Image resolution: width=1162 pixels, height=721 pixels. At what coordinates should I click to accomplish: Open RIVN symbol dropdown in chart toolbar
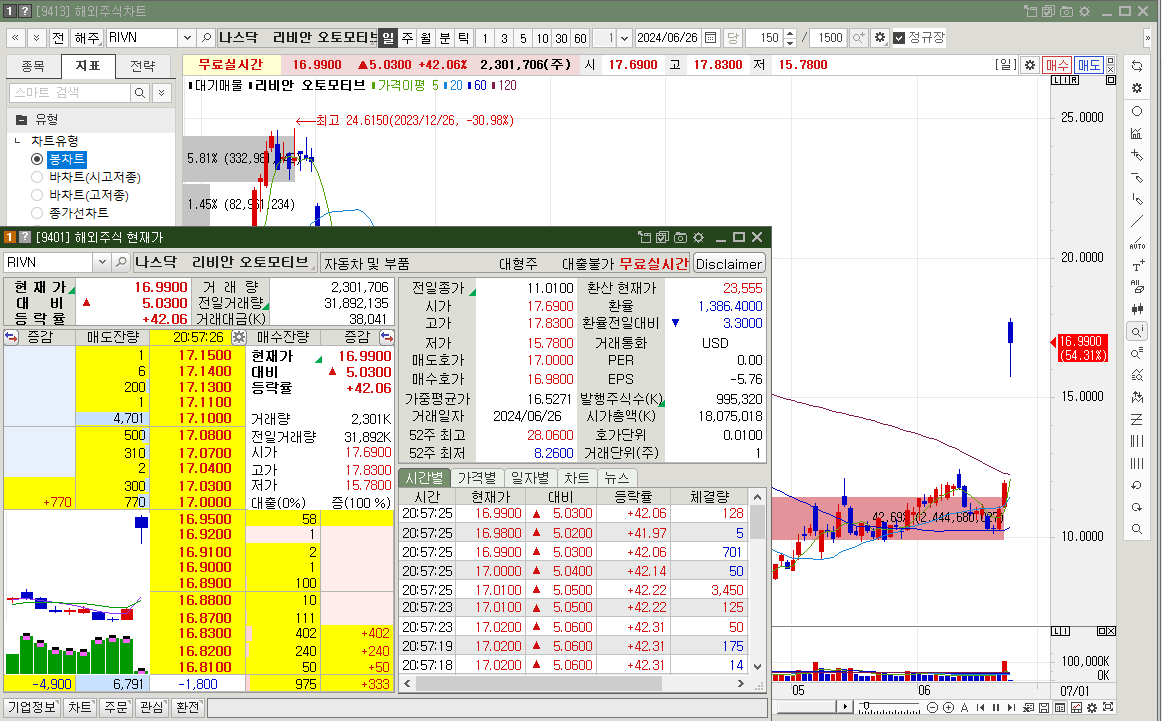[x=187, y=38]
